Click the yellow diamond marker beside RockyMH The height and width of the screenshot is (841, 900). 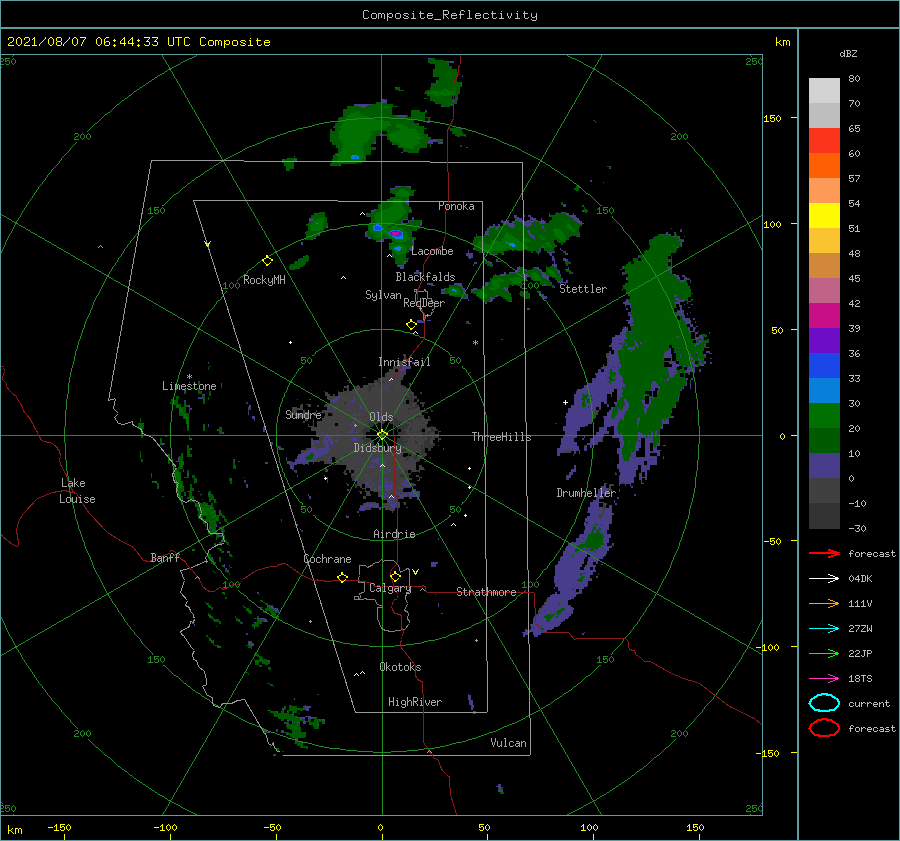tap(267, 261)
